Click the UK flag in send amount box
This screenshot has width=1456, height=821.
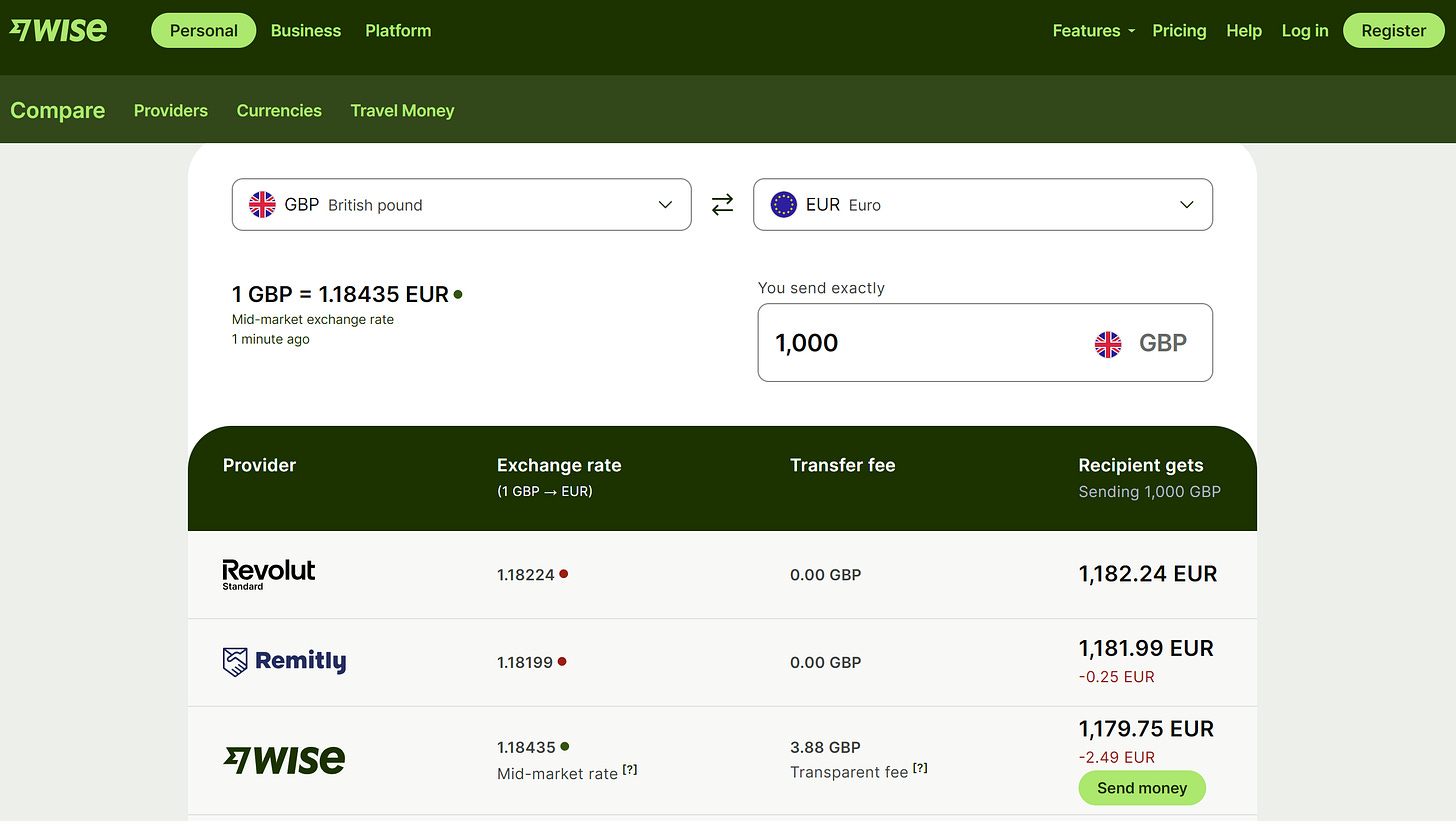click(x=1108, y=344)
